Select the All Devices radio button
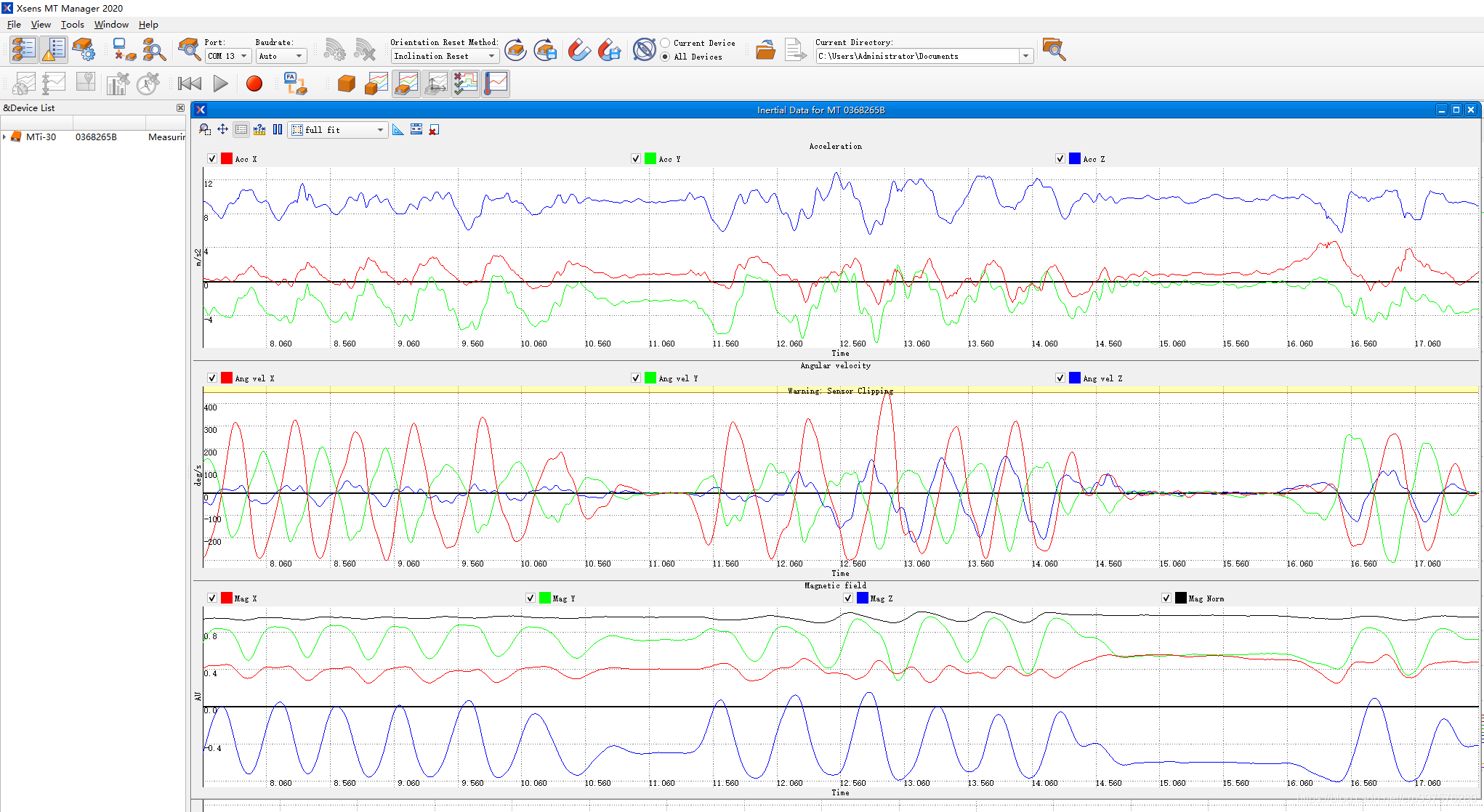Screen dimensions: 1484x812 pos(665,57)
